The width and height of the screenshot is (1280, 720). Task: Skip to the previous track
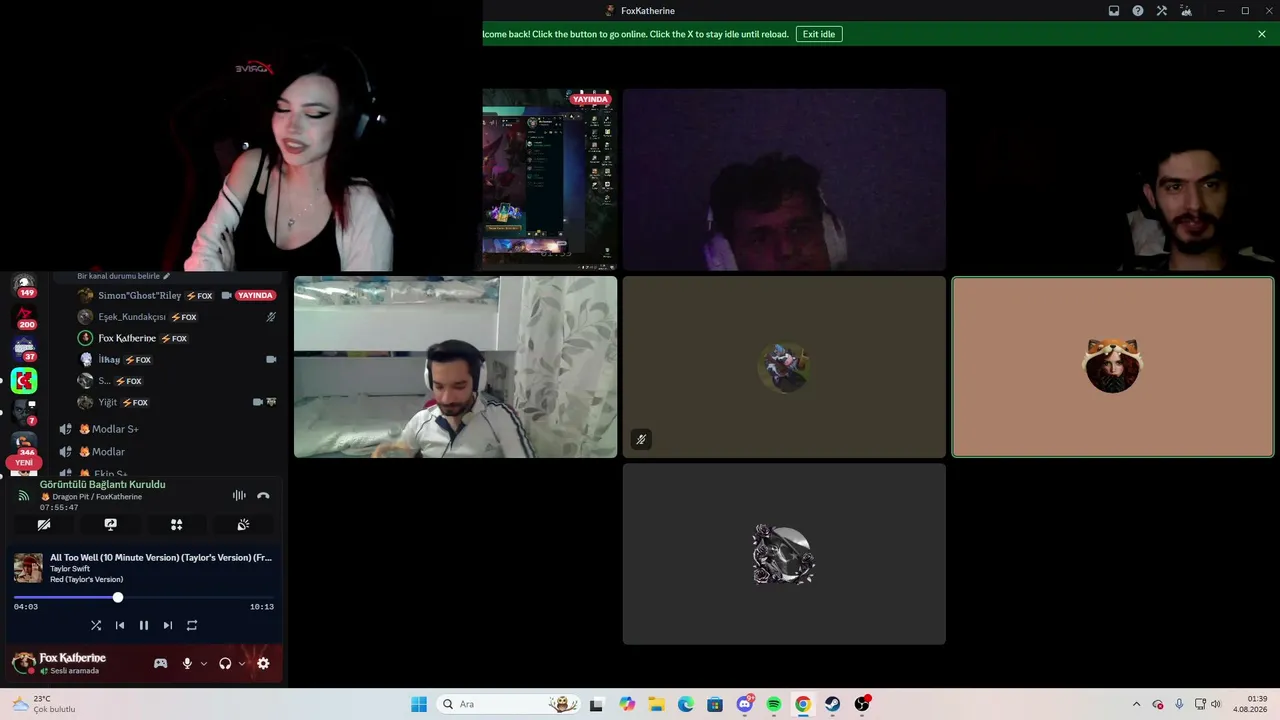pos(120,625)
